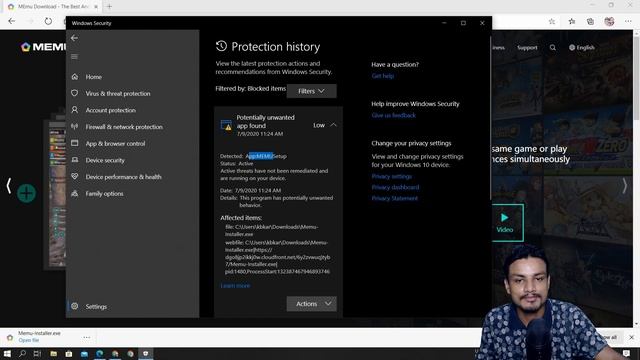Viewport: 640px width, 360px height.
Task: Click 'Potentially unwanted app found' title
Action: 266,122
